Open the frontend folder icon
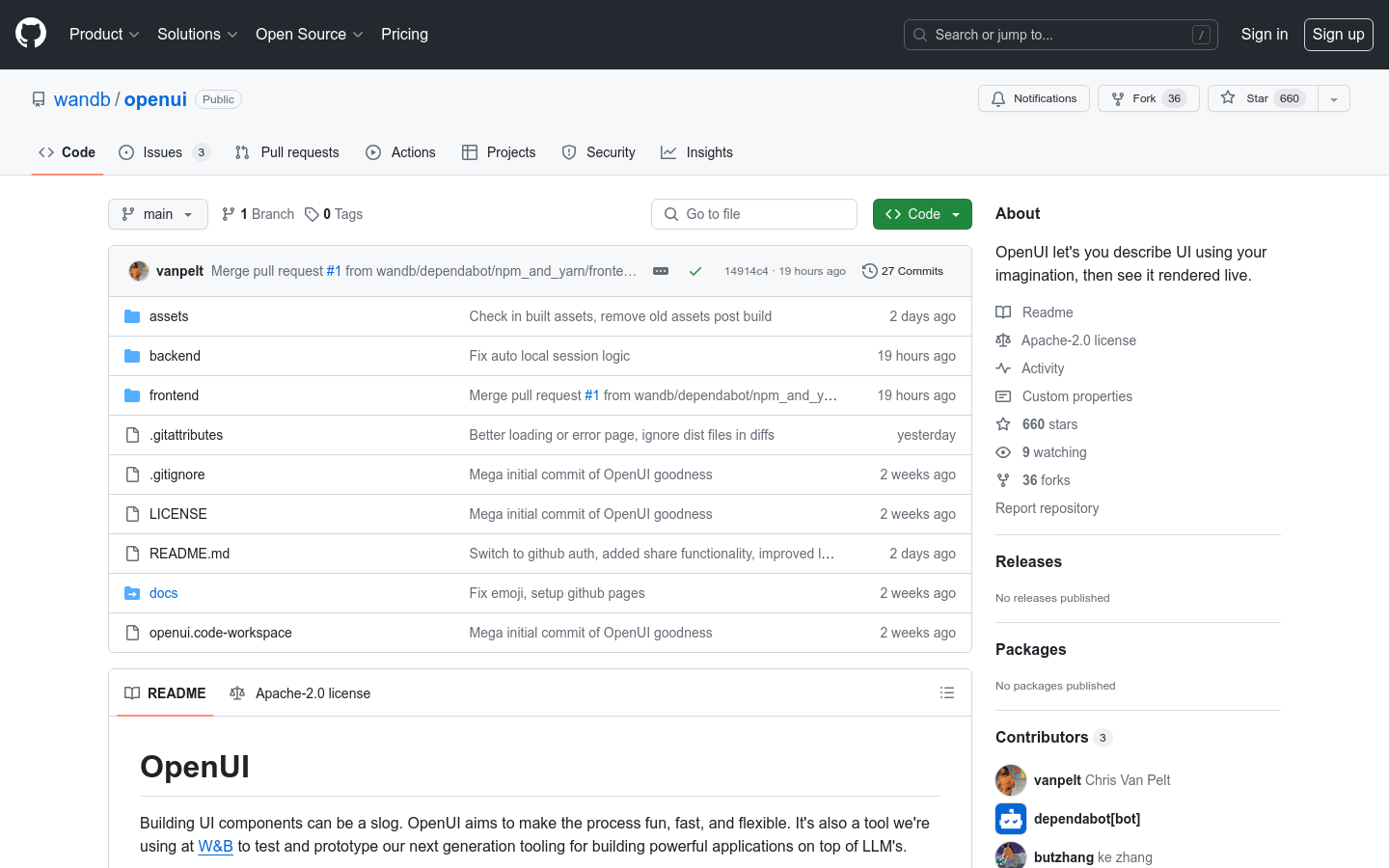The height and width of the screenshot is (868, 1389). click(x=132, y=394)
